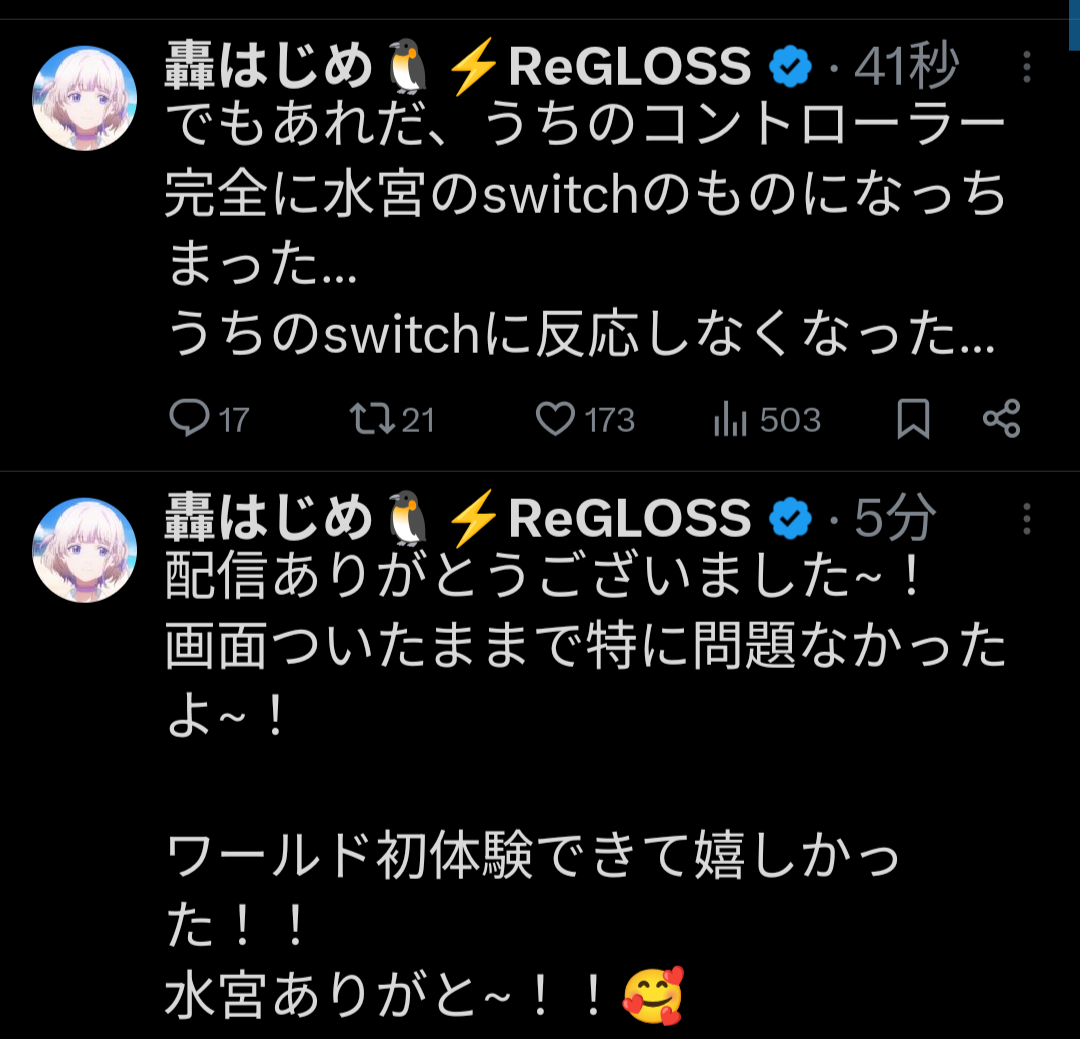1080x1039 pixels.
Task: Open the 5分 timestamp link
Action: pos(895,518)
